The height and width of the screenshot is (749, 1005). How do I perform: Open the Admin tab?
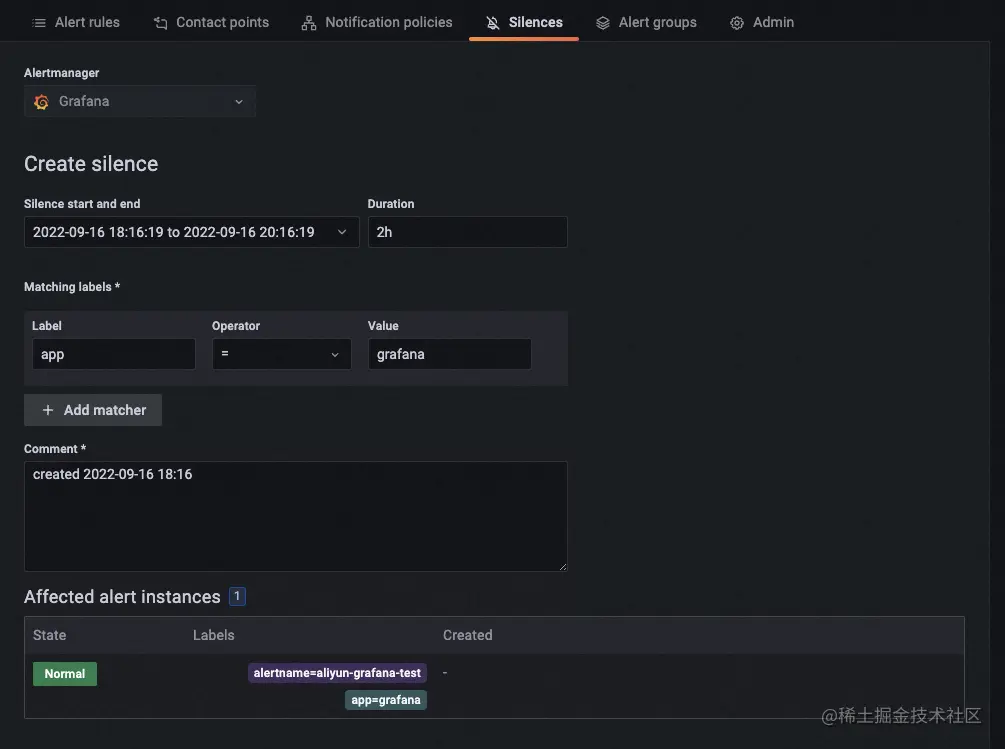tap(761, 22)
